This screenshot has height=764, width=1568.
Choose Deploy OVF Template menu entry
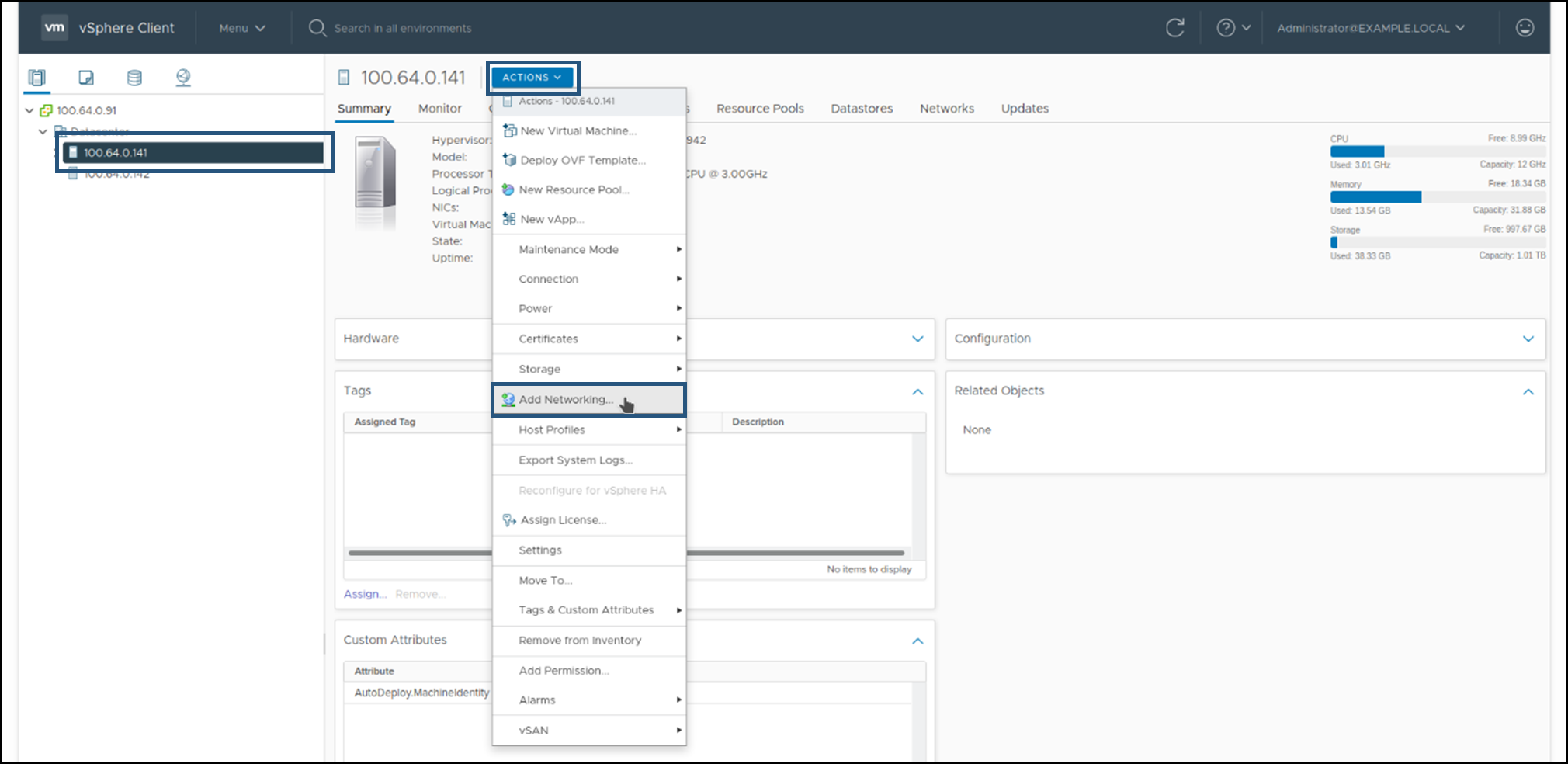(589, 160)
